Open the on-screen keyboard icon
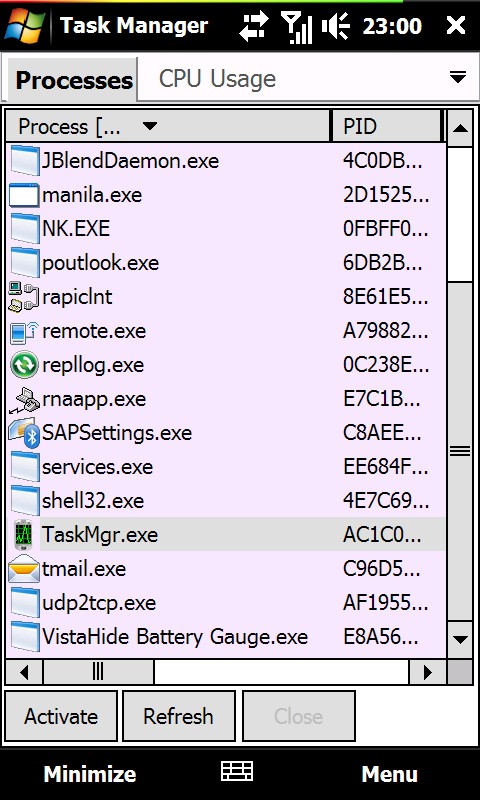This screenshot has width=480, height=800. click(237, 771)
